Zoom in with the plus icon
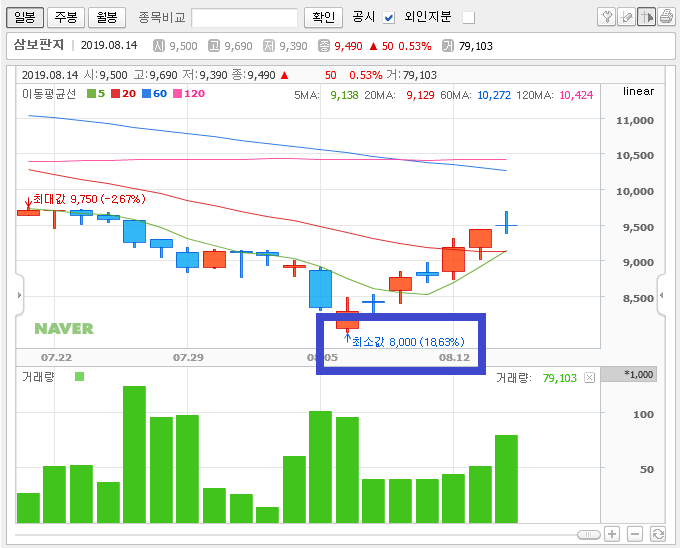 [612, 534]
